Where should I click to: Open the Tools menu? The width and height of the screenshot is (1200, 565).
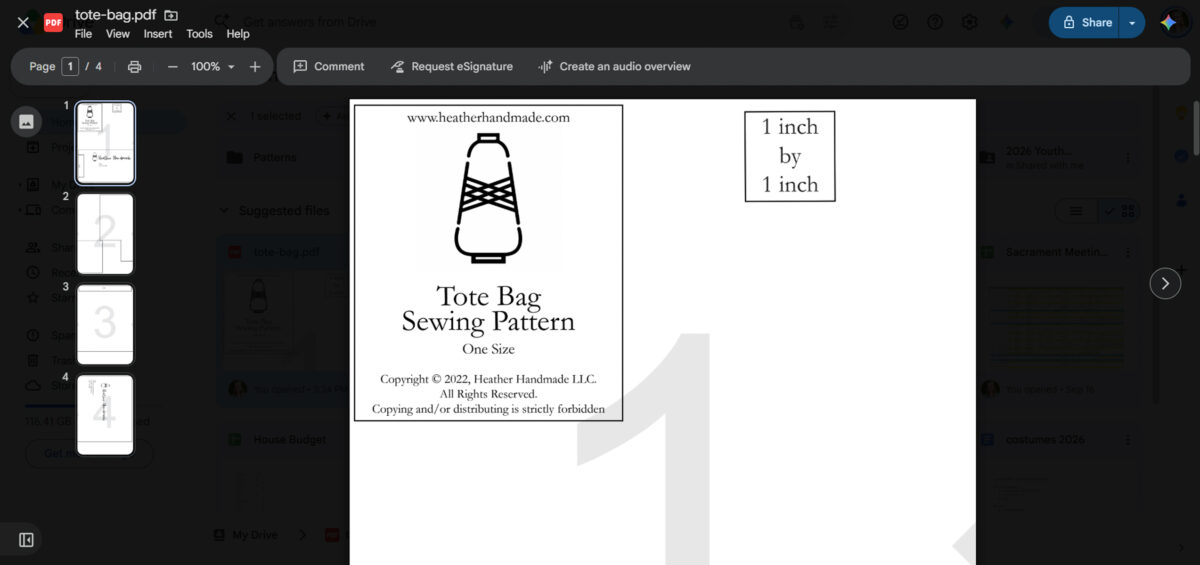pyautogui.click(x=199, y=34)
